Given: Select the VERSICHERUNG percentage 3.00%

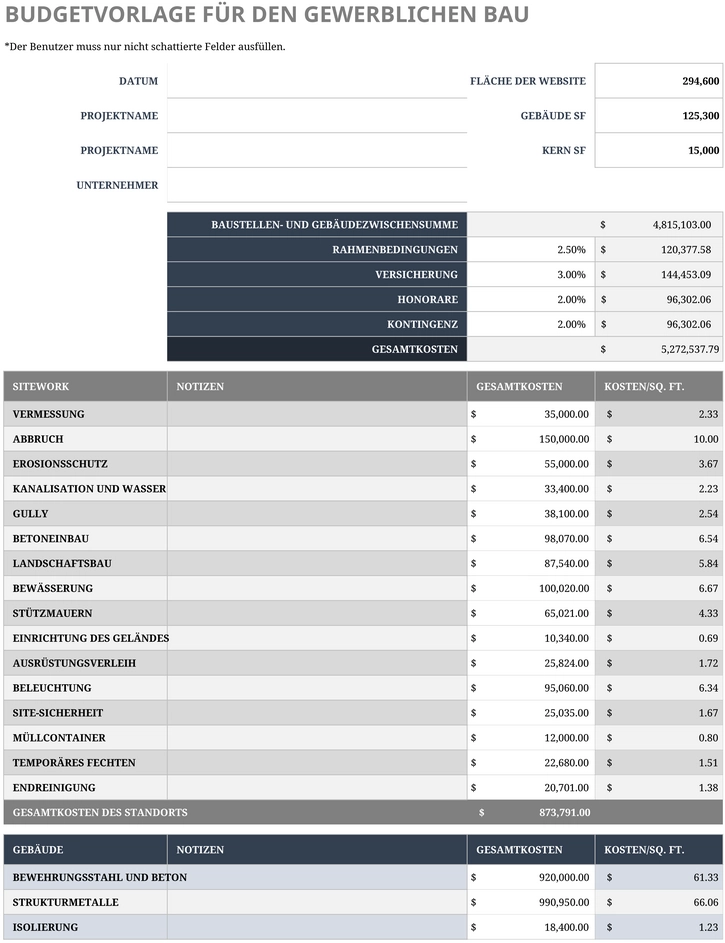Looking at the screenshot, I should 531,274.
